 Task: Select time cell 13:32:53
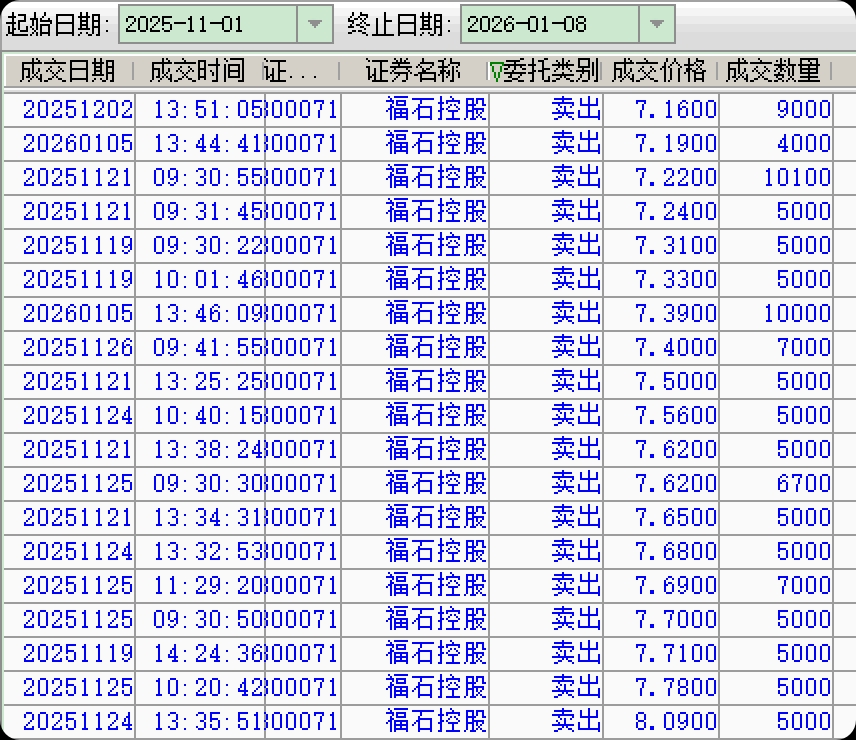click(200, 551)
